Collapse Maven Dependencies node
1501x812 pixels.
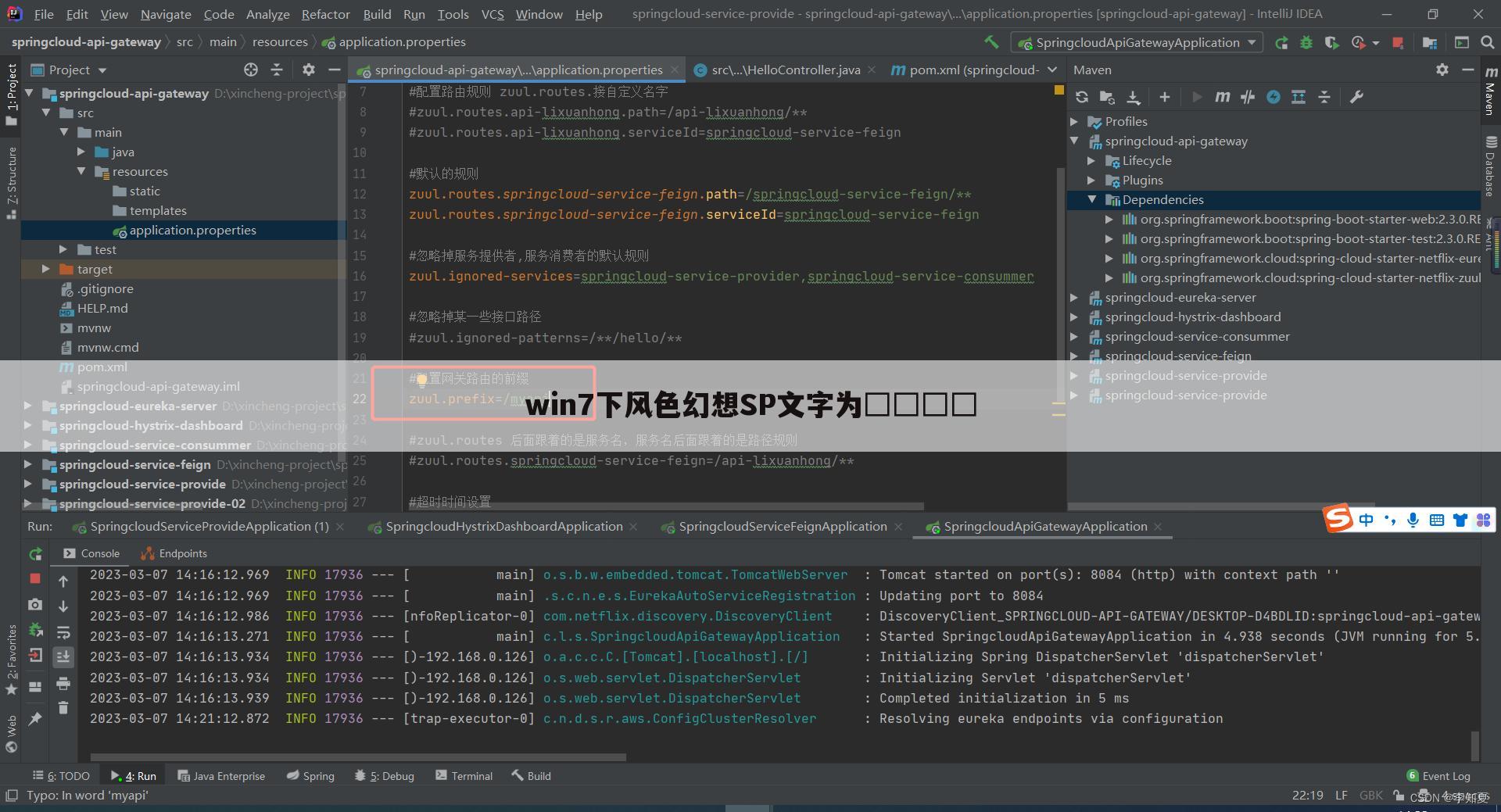point(1091,199)
